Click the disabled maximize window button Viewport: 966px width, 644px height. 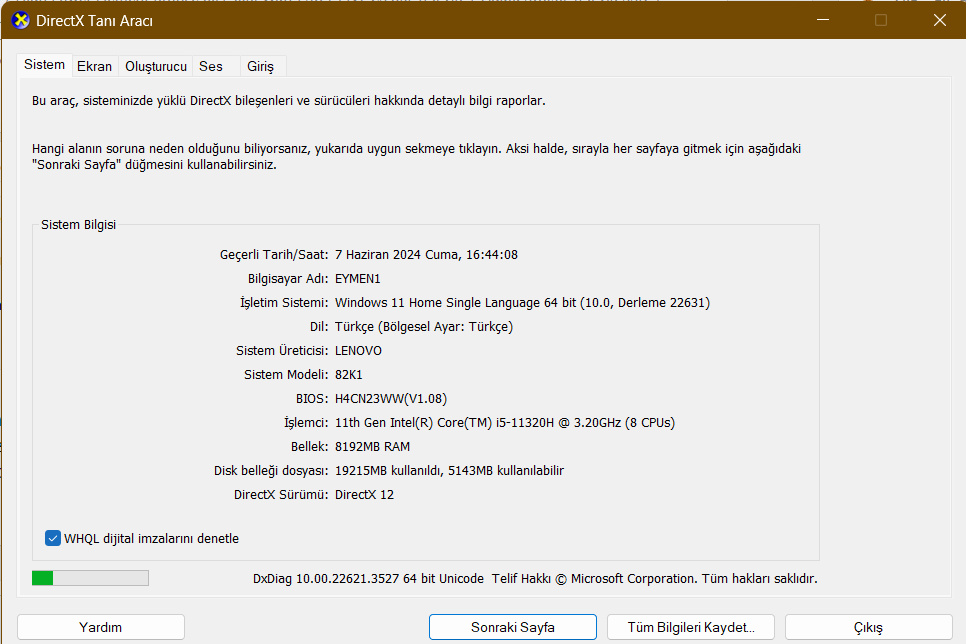tap(881, 20)
